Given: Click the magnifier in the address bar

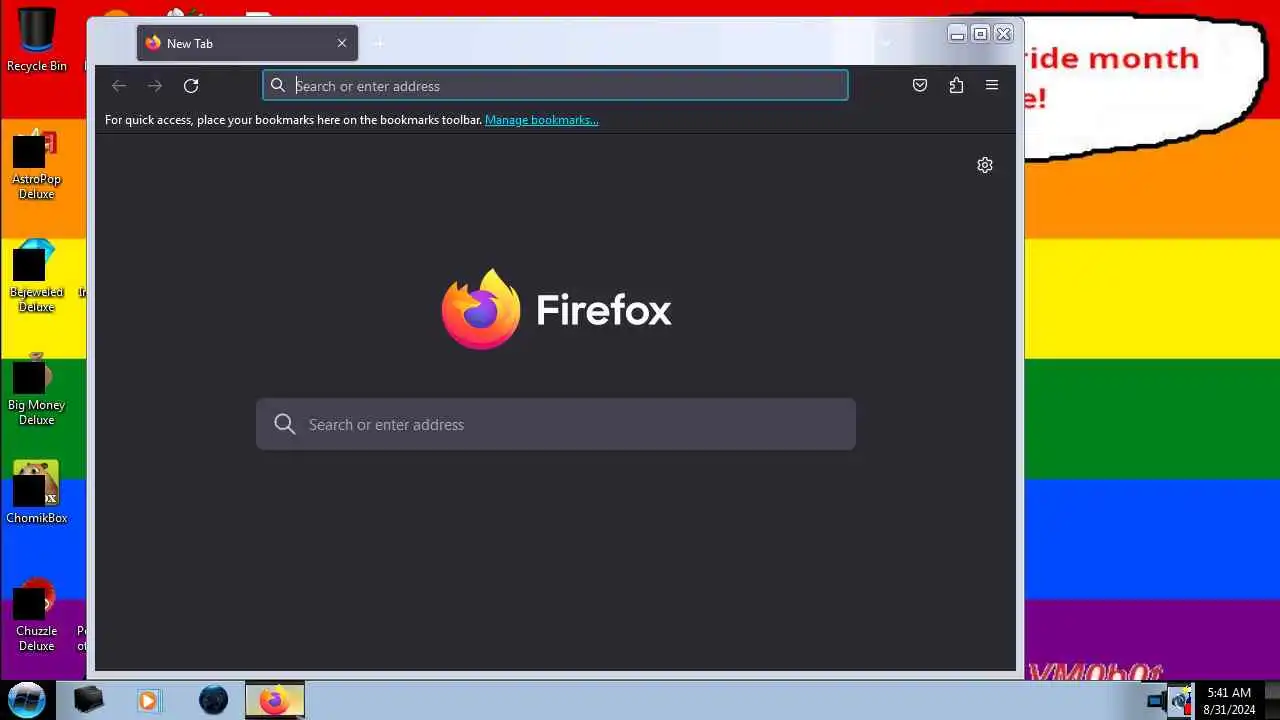Looking at the screenshot, I should (278, 86).
